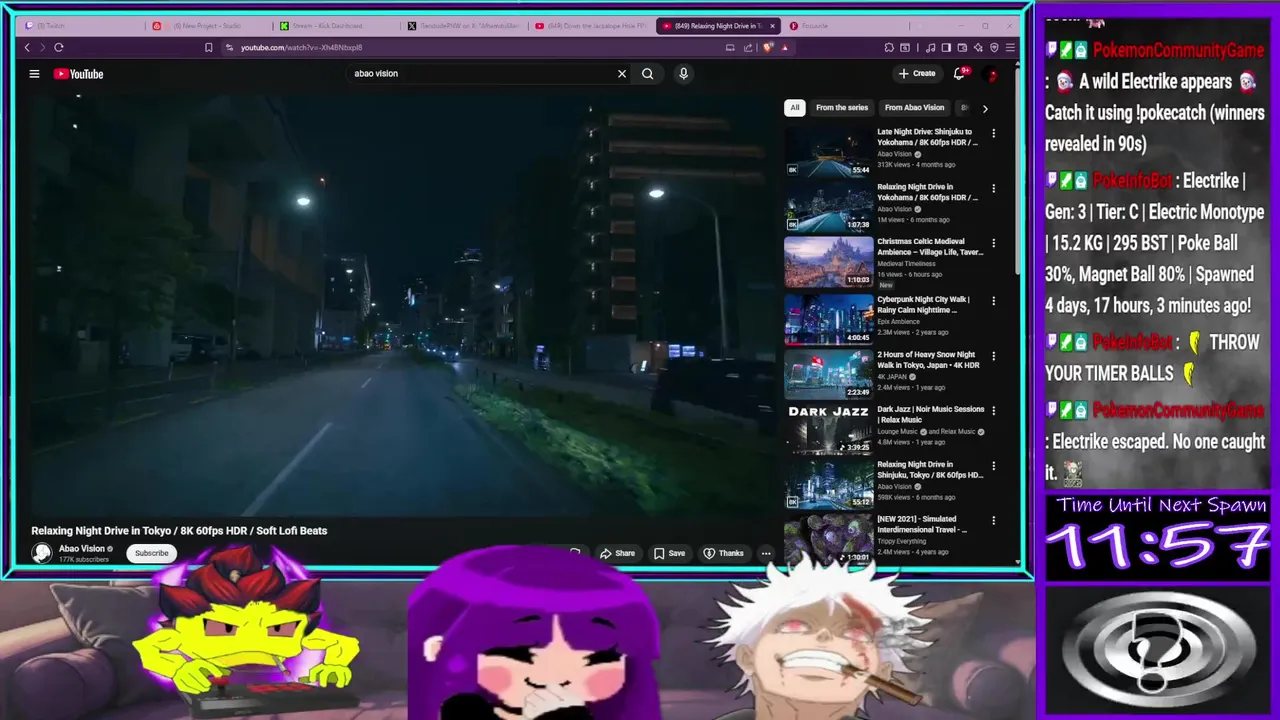This screenshot has height=720, width=1280.
Task: Open the browser hamburger menu
Action: 1010,47
